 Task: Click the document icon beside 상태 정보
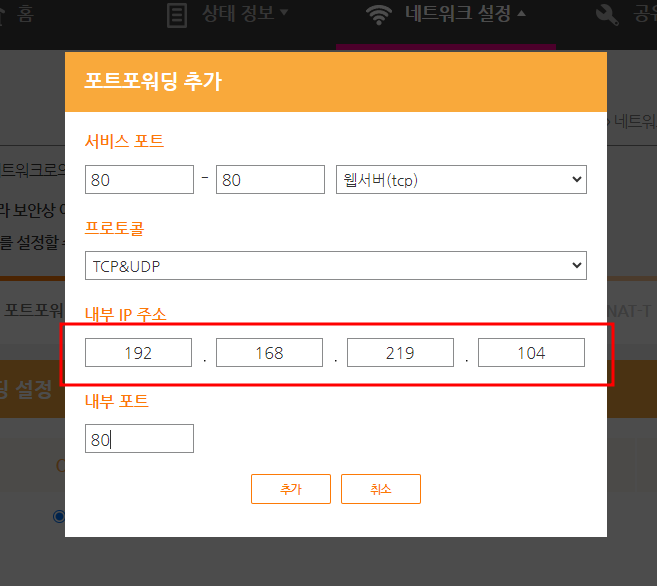pos(177,15)
